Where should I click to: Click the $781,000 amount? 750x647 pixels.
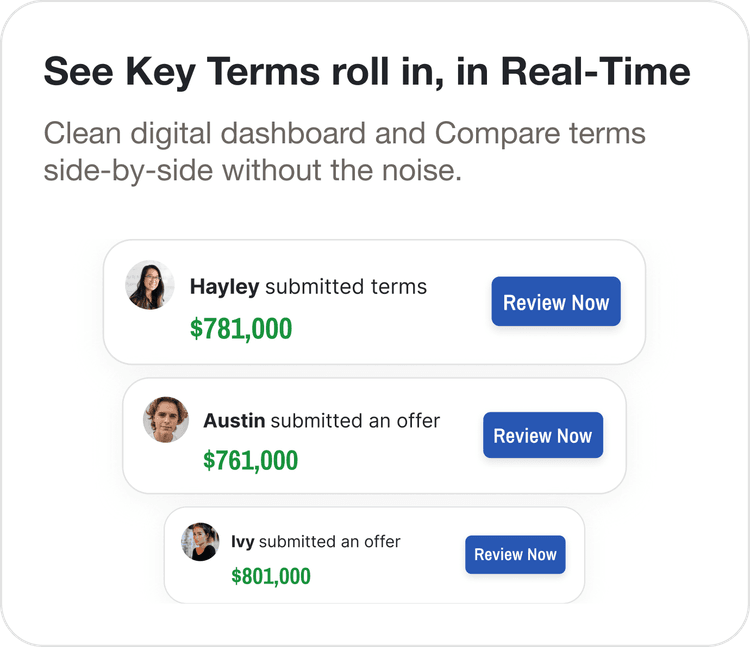point(241,328)
